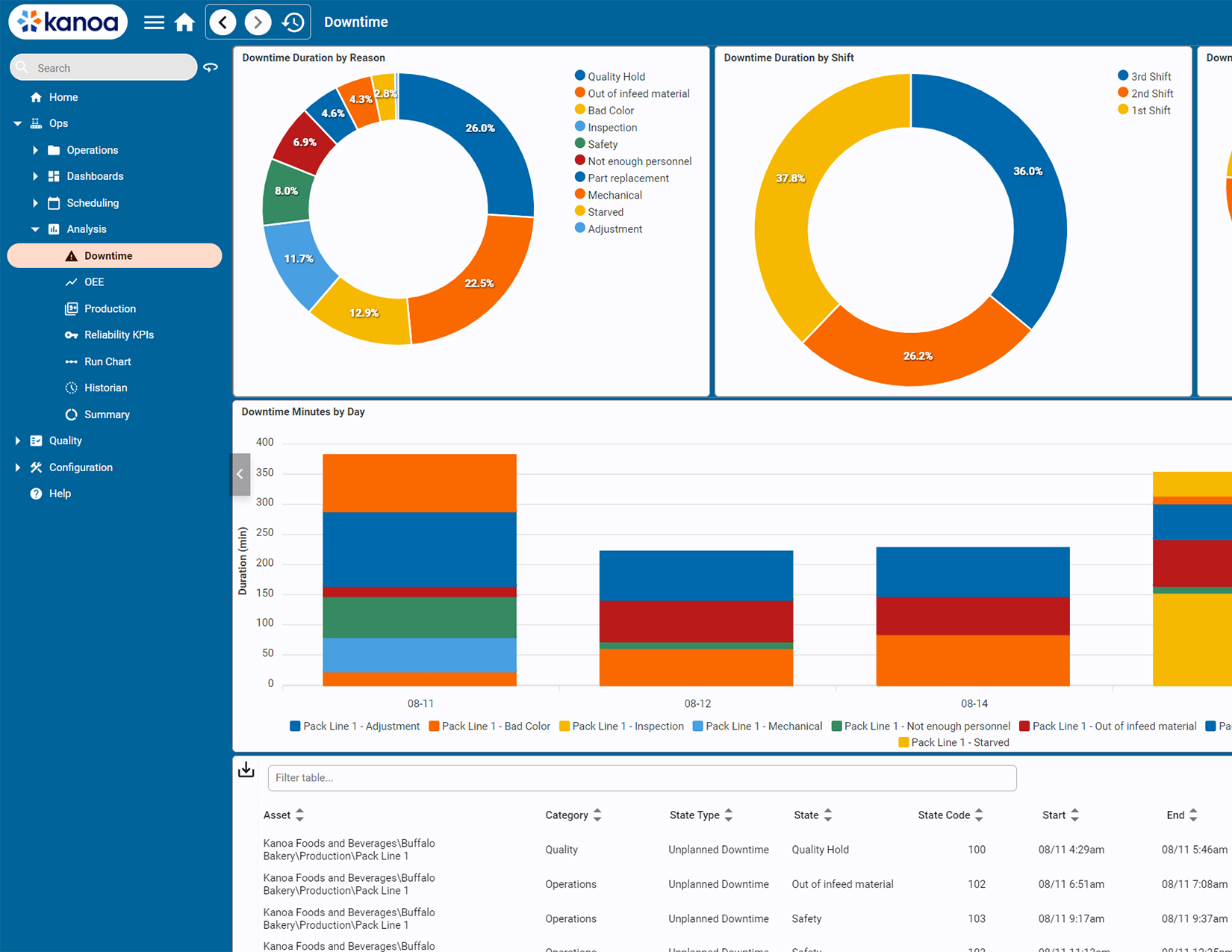Open the hamburger menu icon
This screenshot has width=1232, height=952.
154,22
